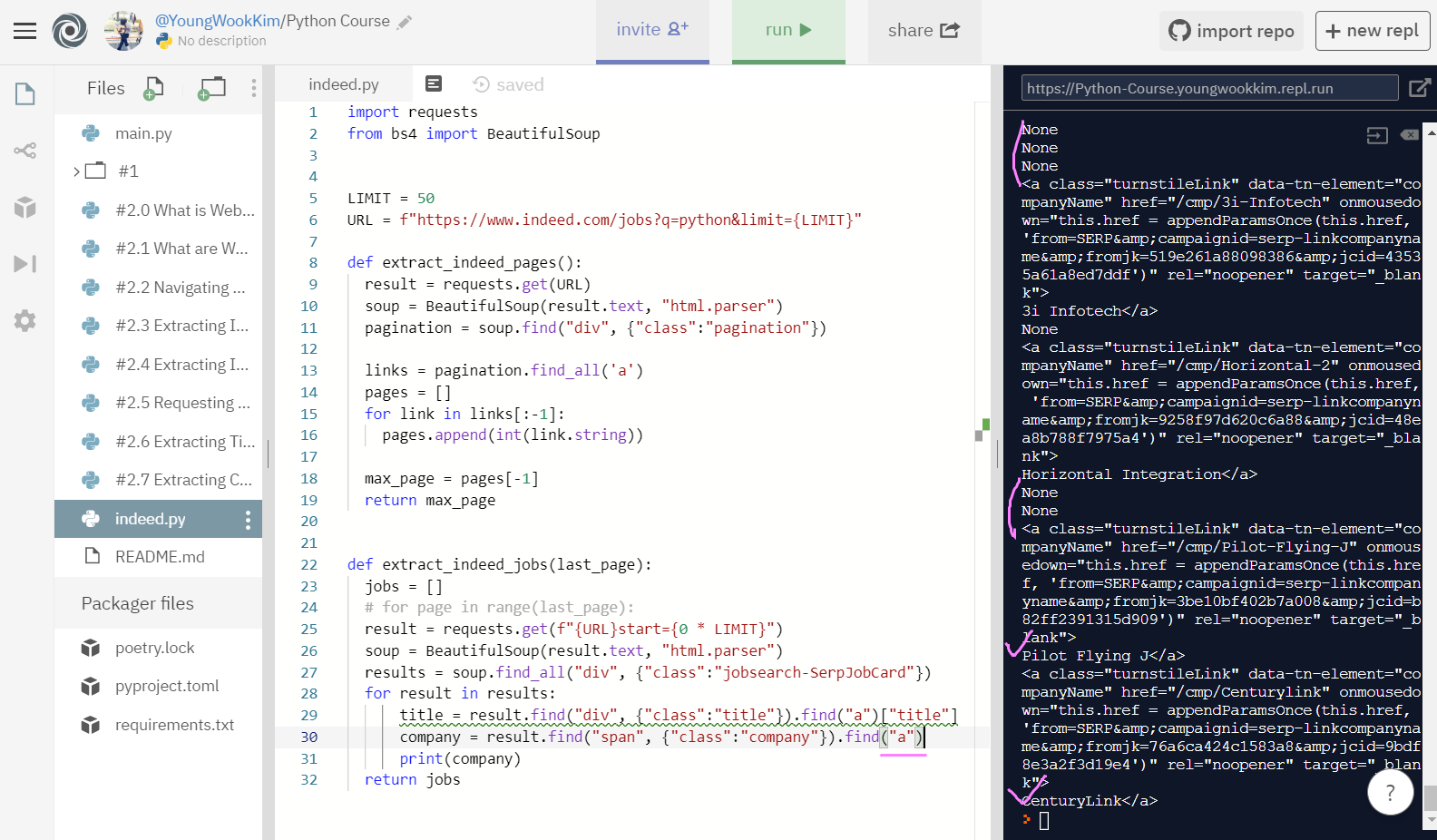Click the console input redirect icon

pyautogui.click(x=1377, y=135)
